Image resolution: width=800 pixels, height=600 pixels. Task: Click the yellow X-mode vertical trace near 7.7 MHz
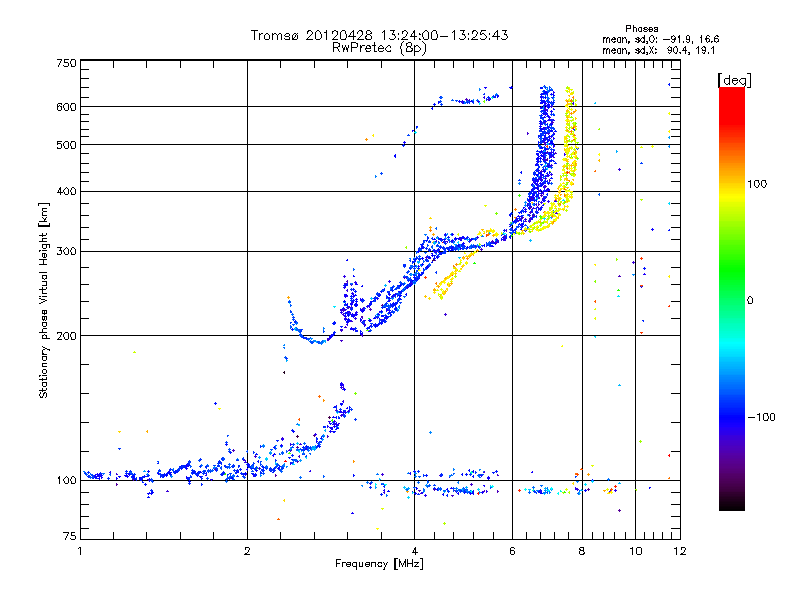(570, 143)
